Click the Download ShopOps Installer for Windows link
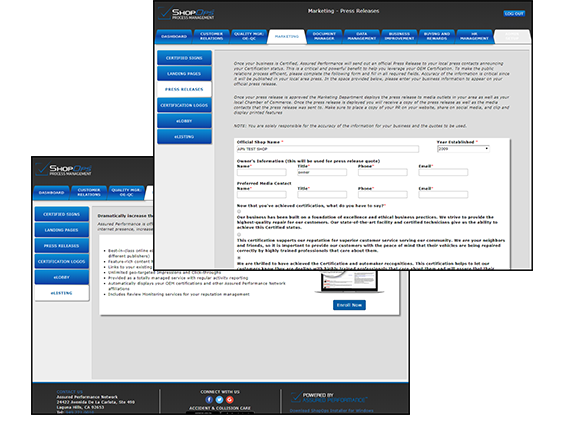This screenshot has width=566, height=426. pos(331,410)
